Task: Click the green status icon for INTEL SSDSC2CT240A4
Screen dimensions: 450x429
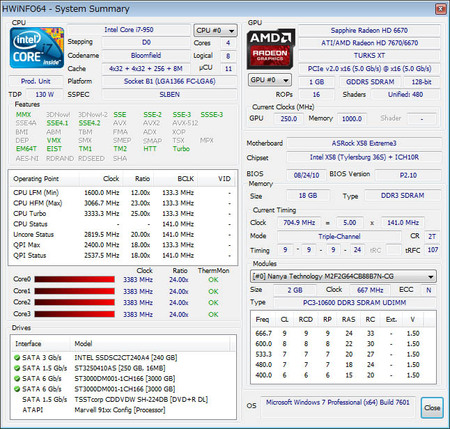Action: point(17,358)
